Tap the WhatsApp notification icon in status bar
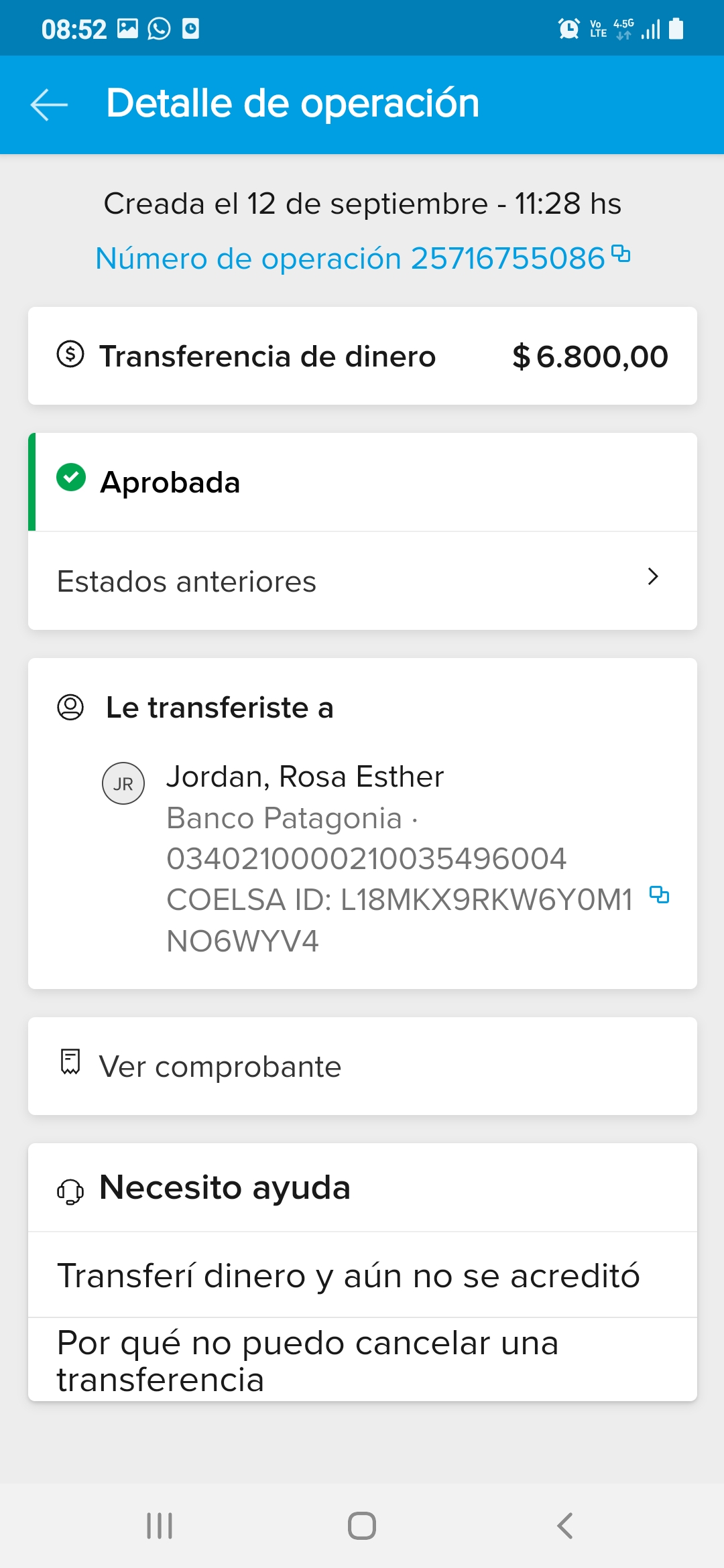 pos(159,29)
